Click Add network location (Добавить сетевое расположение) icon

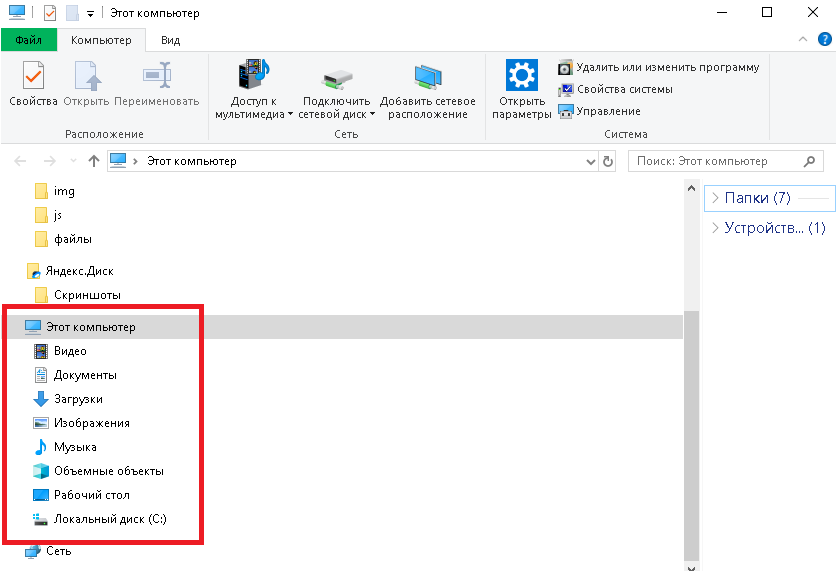(428, 77)
